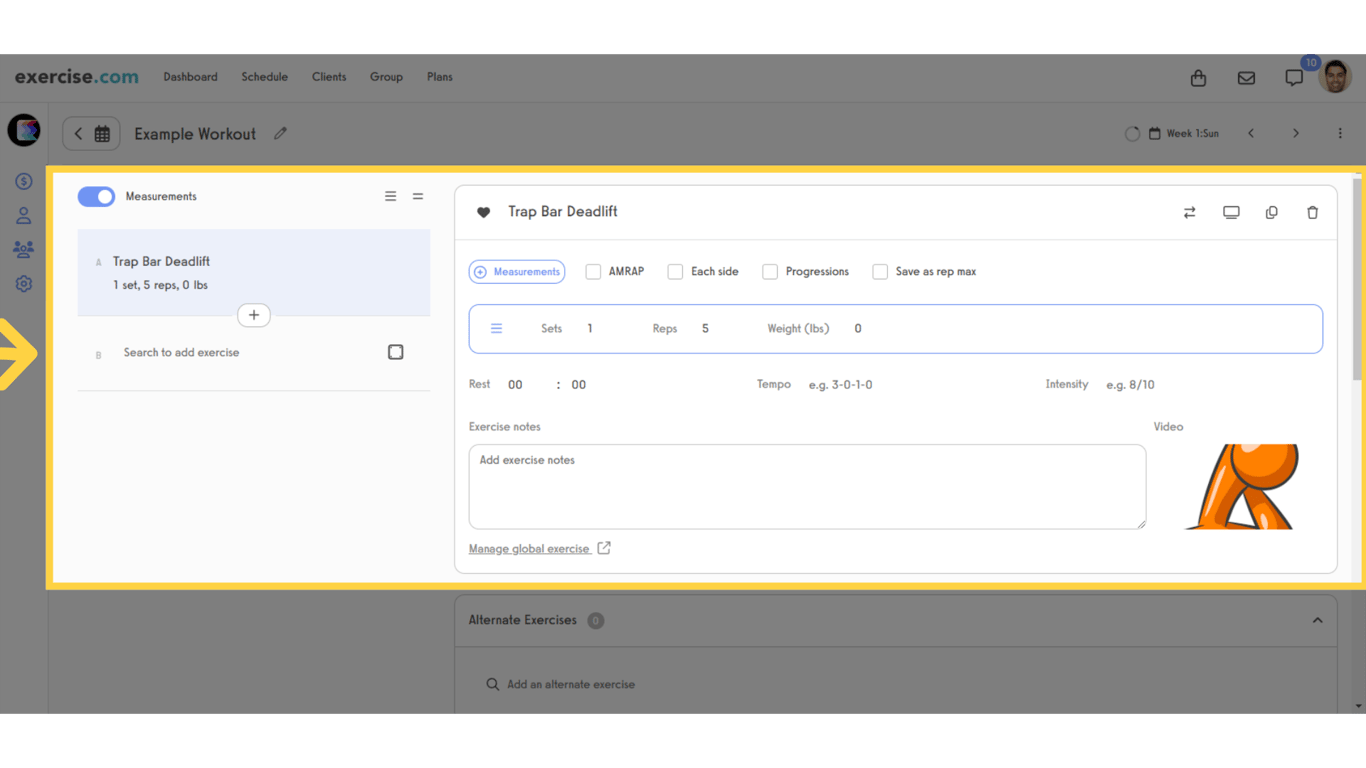Image resolution: width=1366 pixels, height=768 pixels.
Task: Open the single person sidebar icon
Action: click(24, 215)
